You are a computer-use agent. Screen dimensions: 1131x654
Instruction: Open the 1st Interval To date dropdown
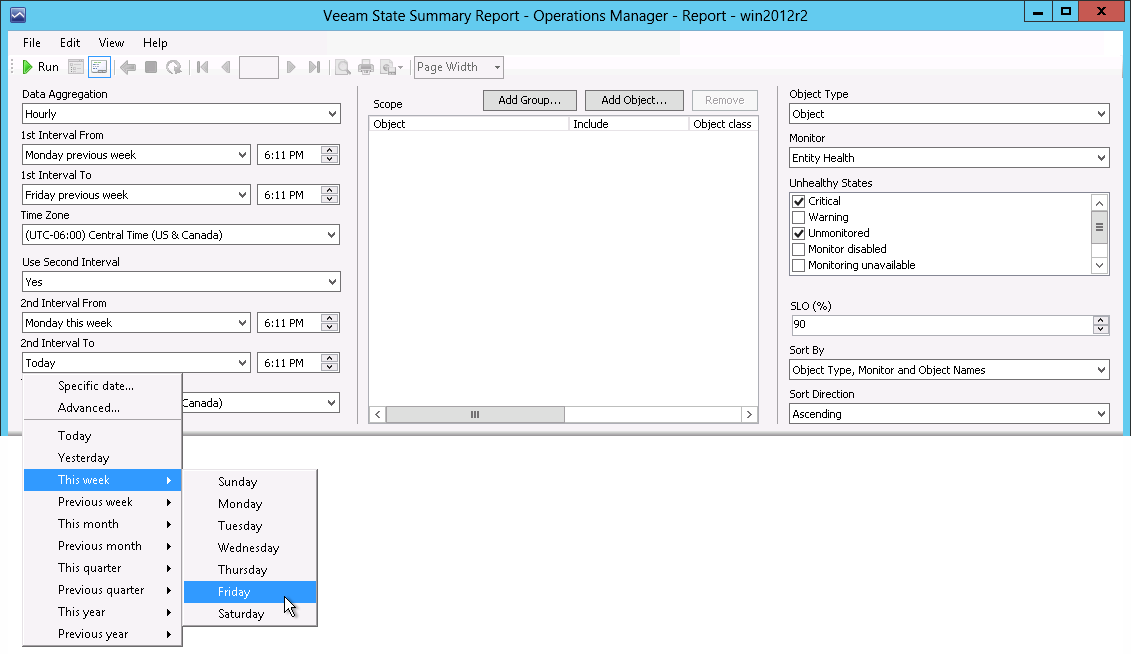[136, 195]
